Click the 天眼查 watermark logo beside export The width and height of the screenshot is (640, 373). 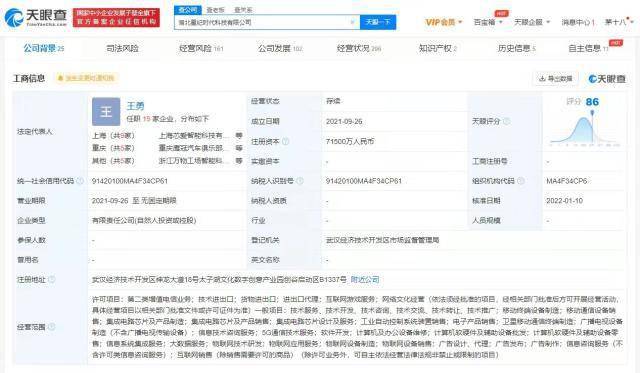tap(607, 79)
